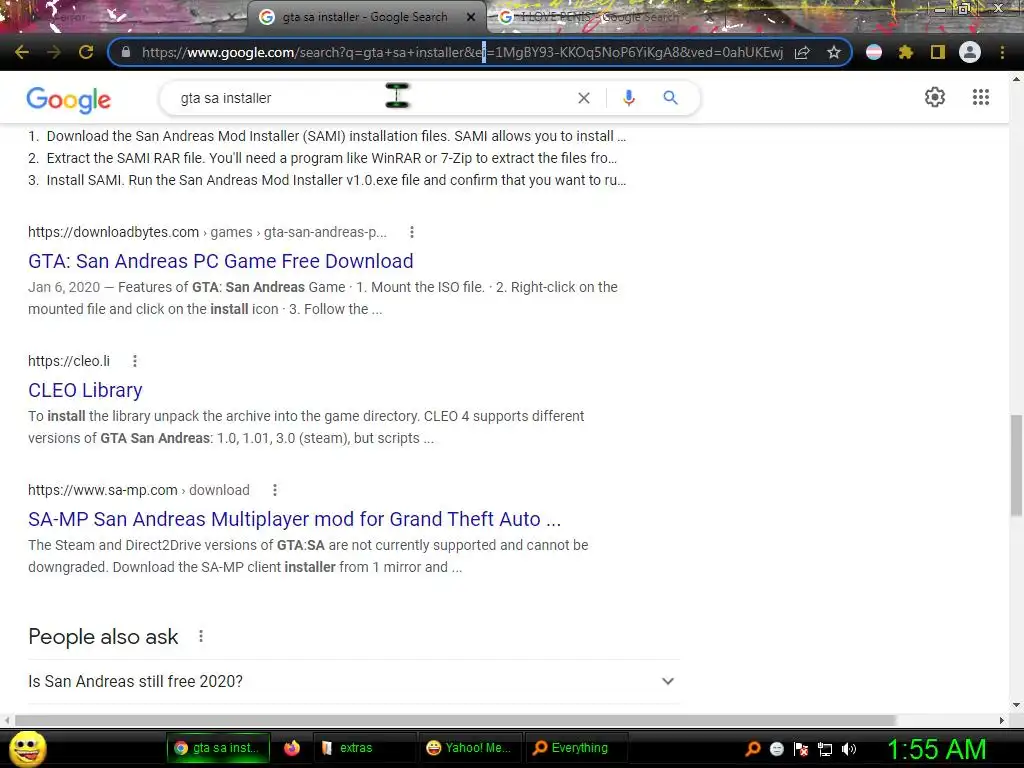
Task: Open the SA-MP San Andreas Multiplayer result
Action: point(295,519)
